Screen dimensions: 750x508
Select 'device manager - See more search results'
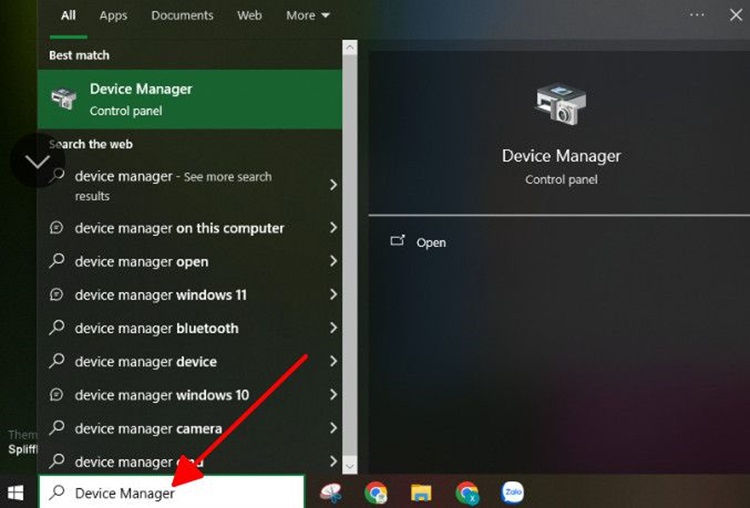pos(189,186)
